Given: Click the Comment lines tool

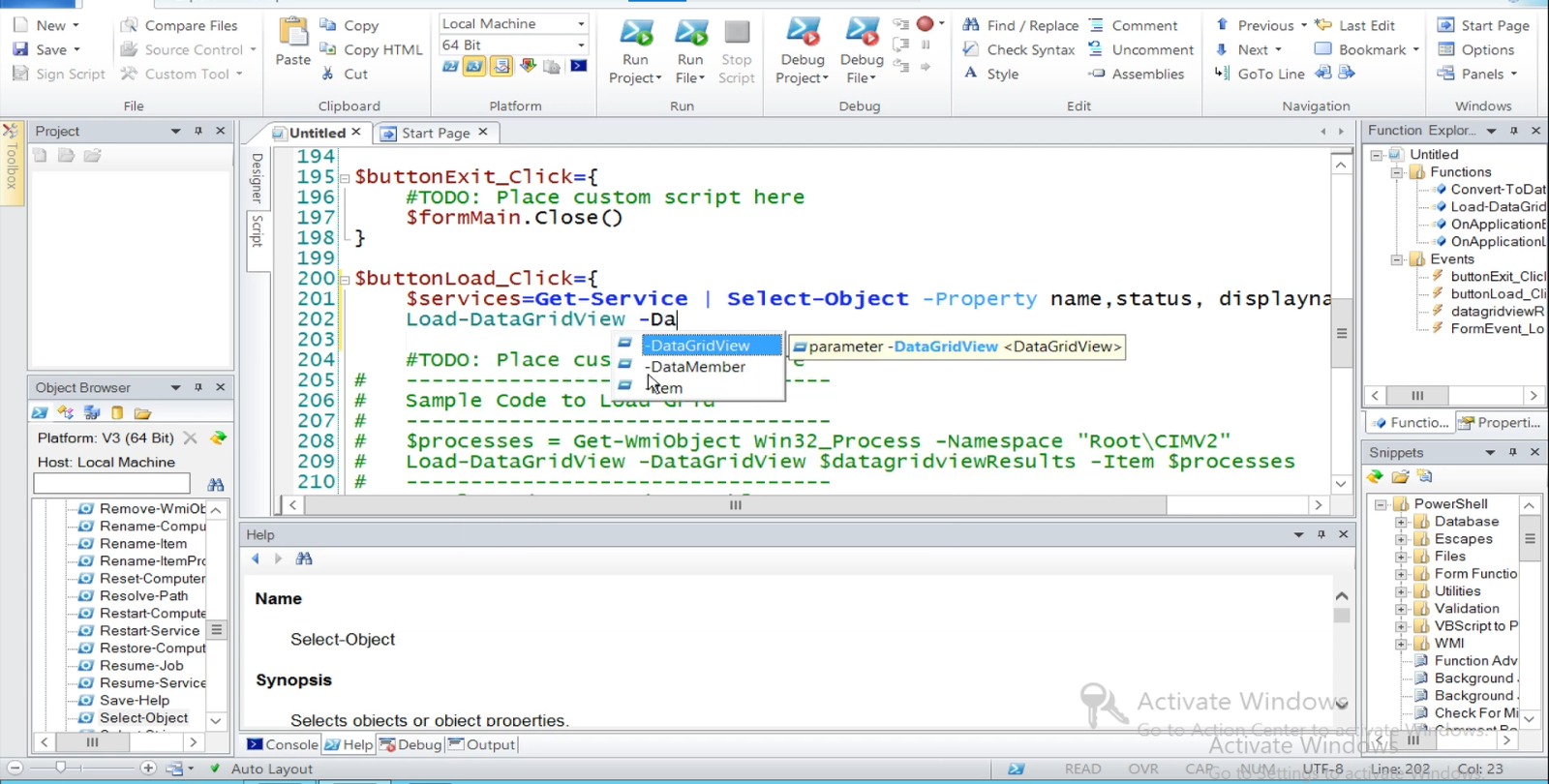Looking at the screenshot, I should [1133, 26].
